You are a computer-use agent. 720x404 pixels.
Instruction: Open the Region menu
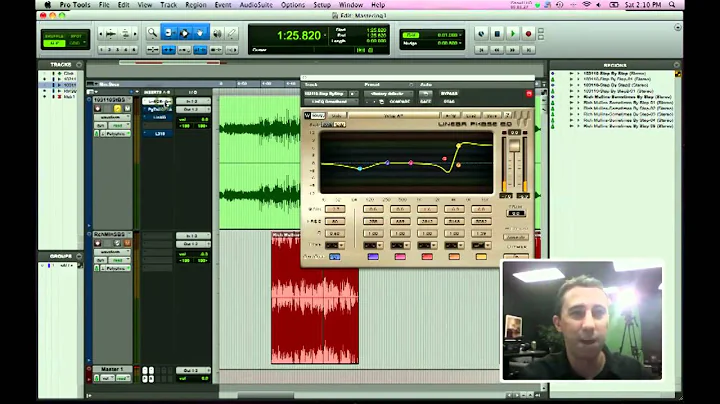196,5
